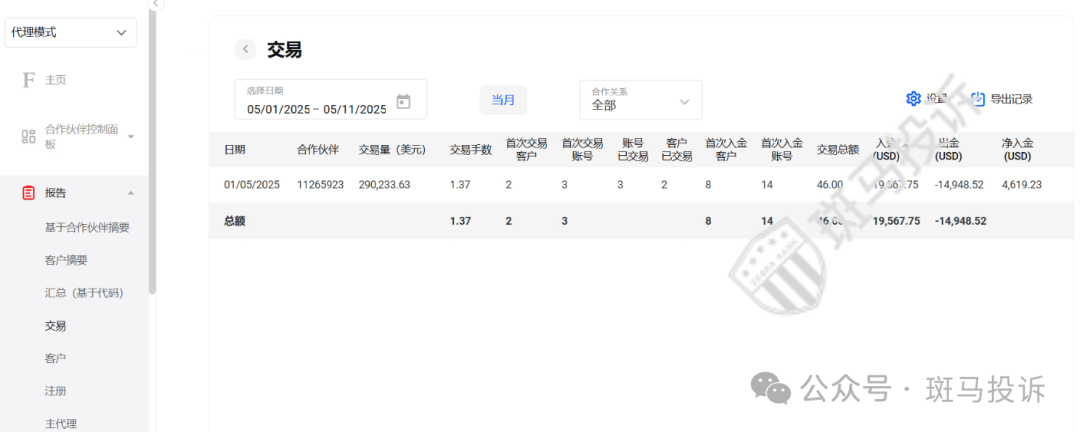Click the 交易量（美元） column header

point(393,150)
